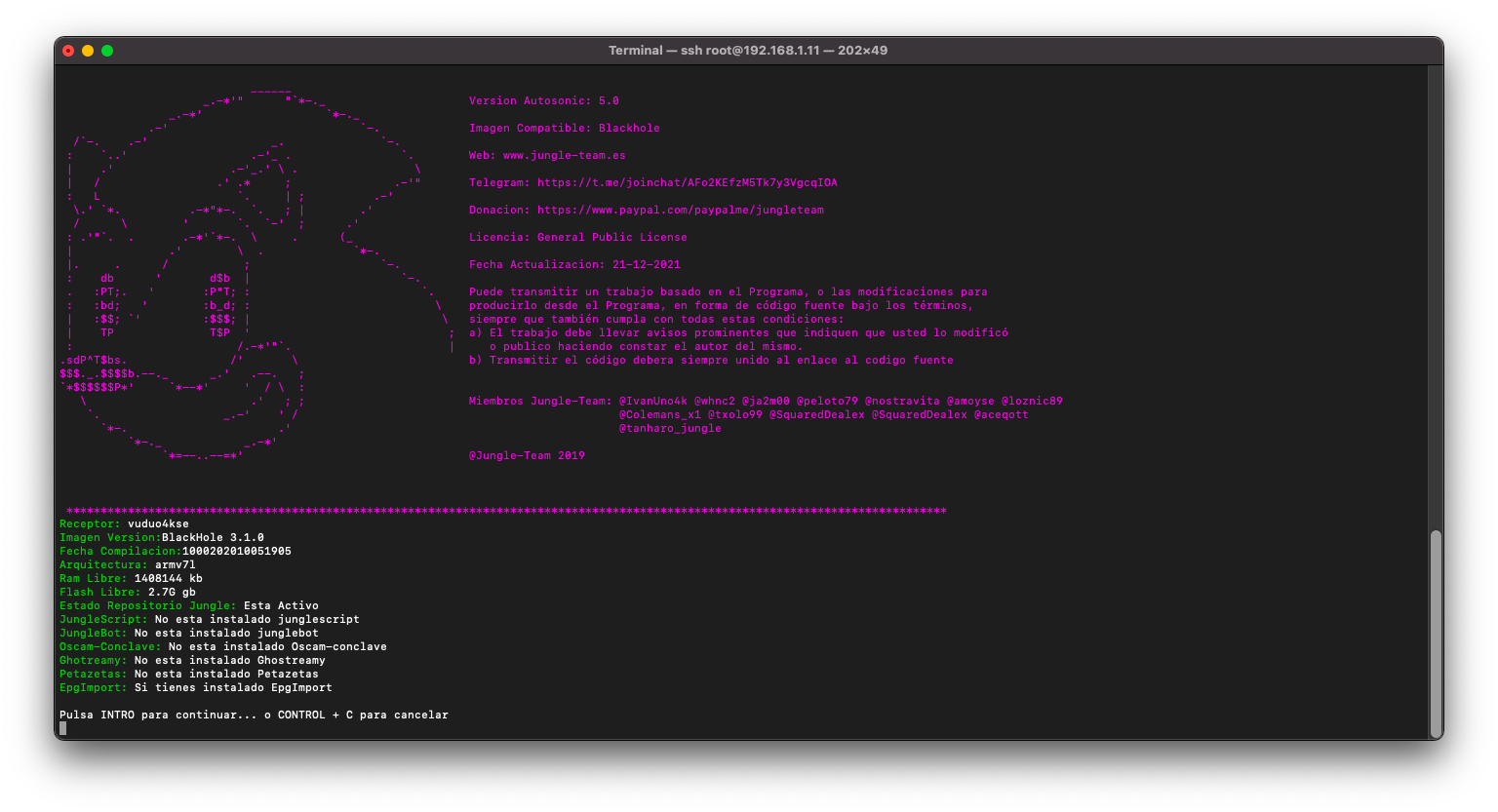Click the 'Pulsa INTRO para continuar' line
This screenshot has width=1498, height=812.
(x=254, y=715)
